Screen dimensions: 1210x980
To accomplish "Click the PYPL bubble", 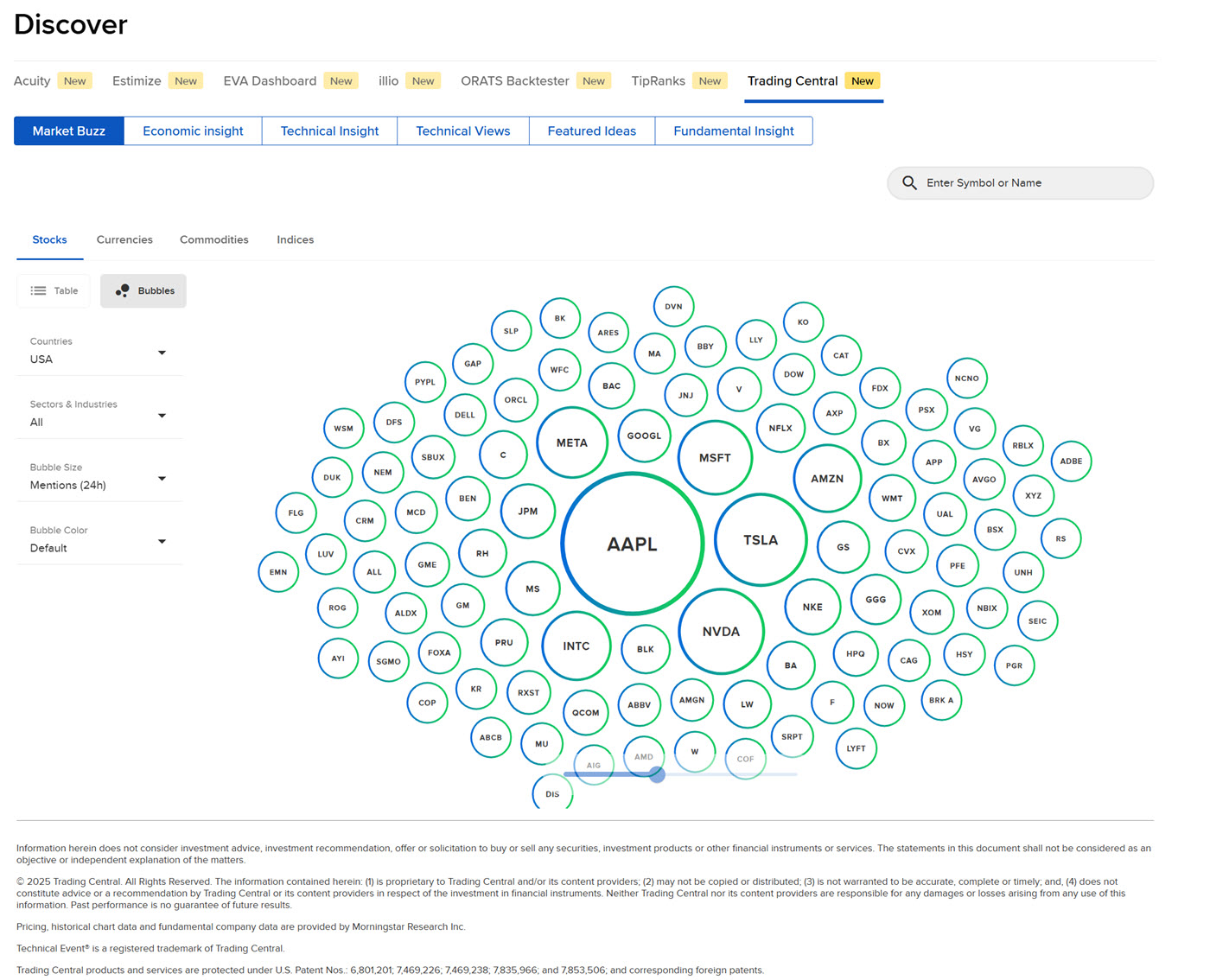I will [425, 382].
